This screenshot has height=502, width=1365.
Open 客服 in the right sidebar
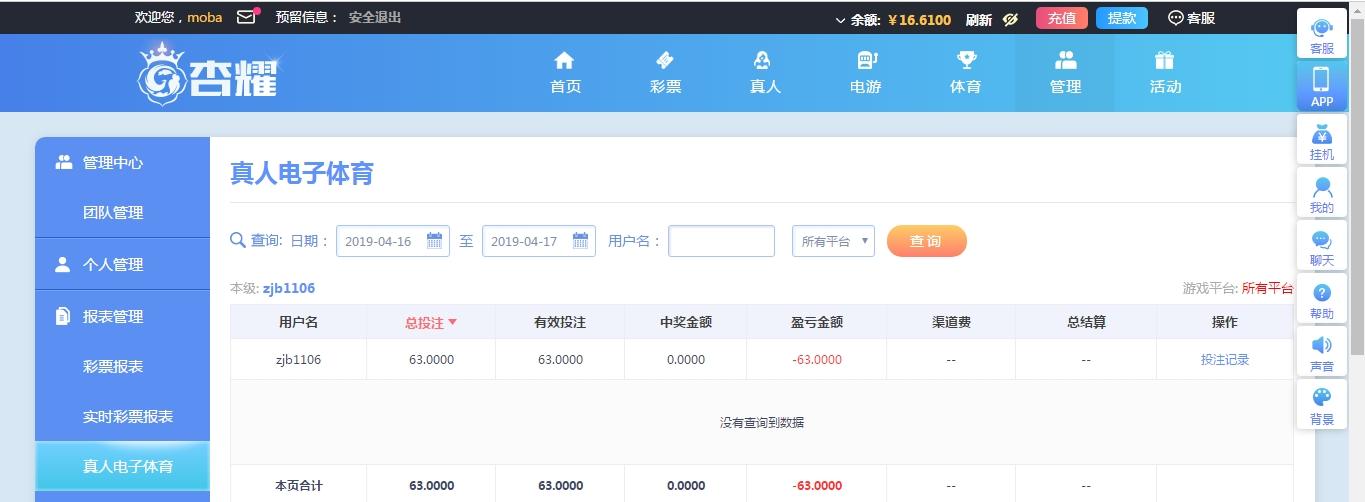click(1321, 34)
